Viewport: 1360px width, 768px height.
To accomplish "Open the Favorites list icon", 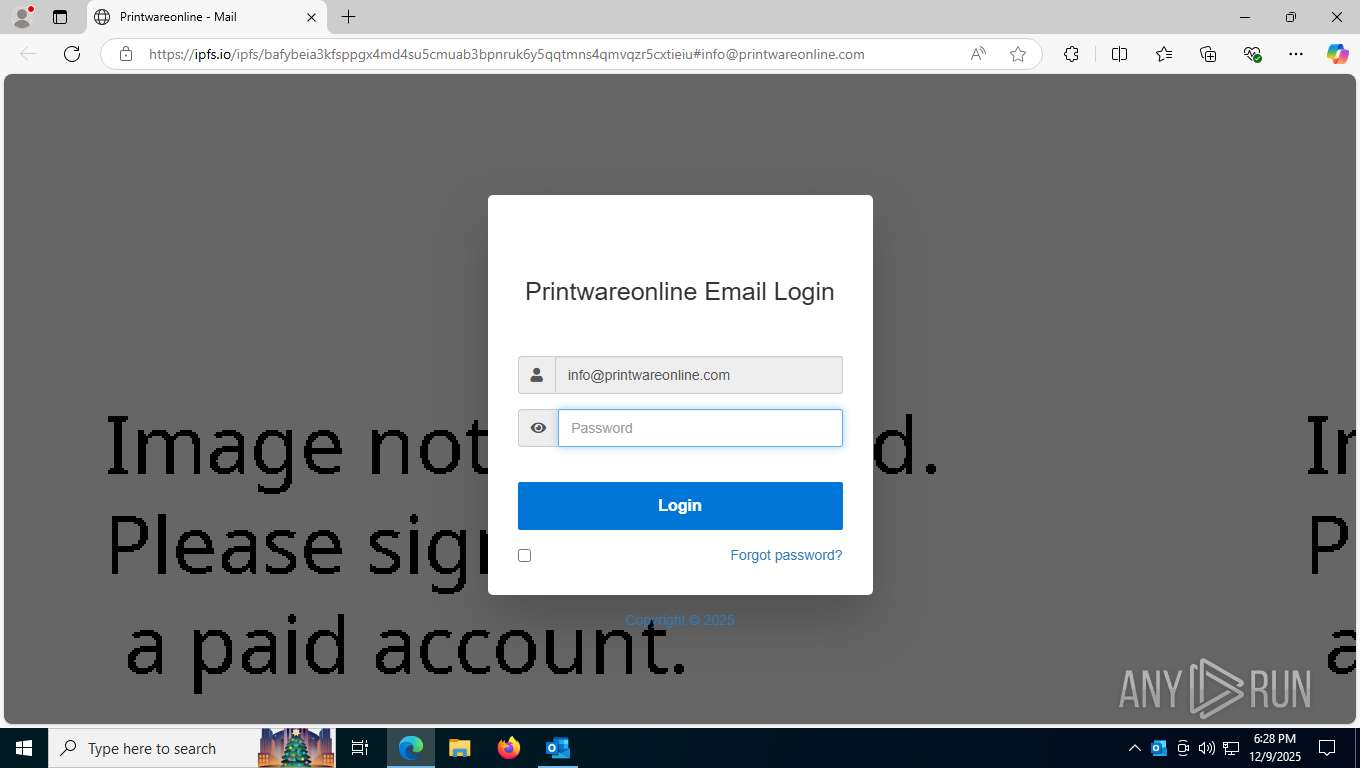I will [x=1164, y=54].
